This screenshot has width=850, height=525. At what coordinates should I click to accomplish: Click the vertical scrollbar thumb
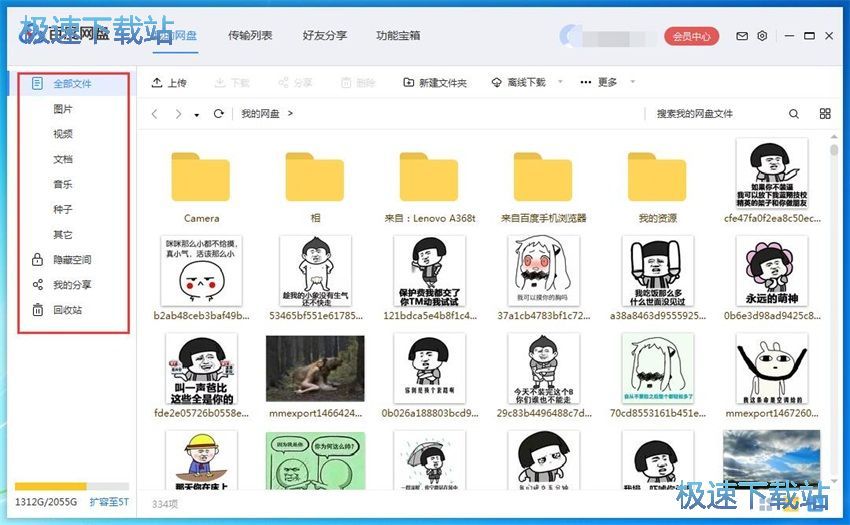(x=834, y=149)
